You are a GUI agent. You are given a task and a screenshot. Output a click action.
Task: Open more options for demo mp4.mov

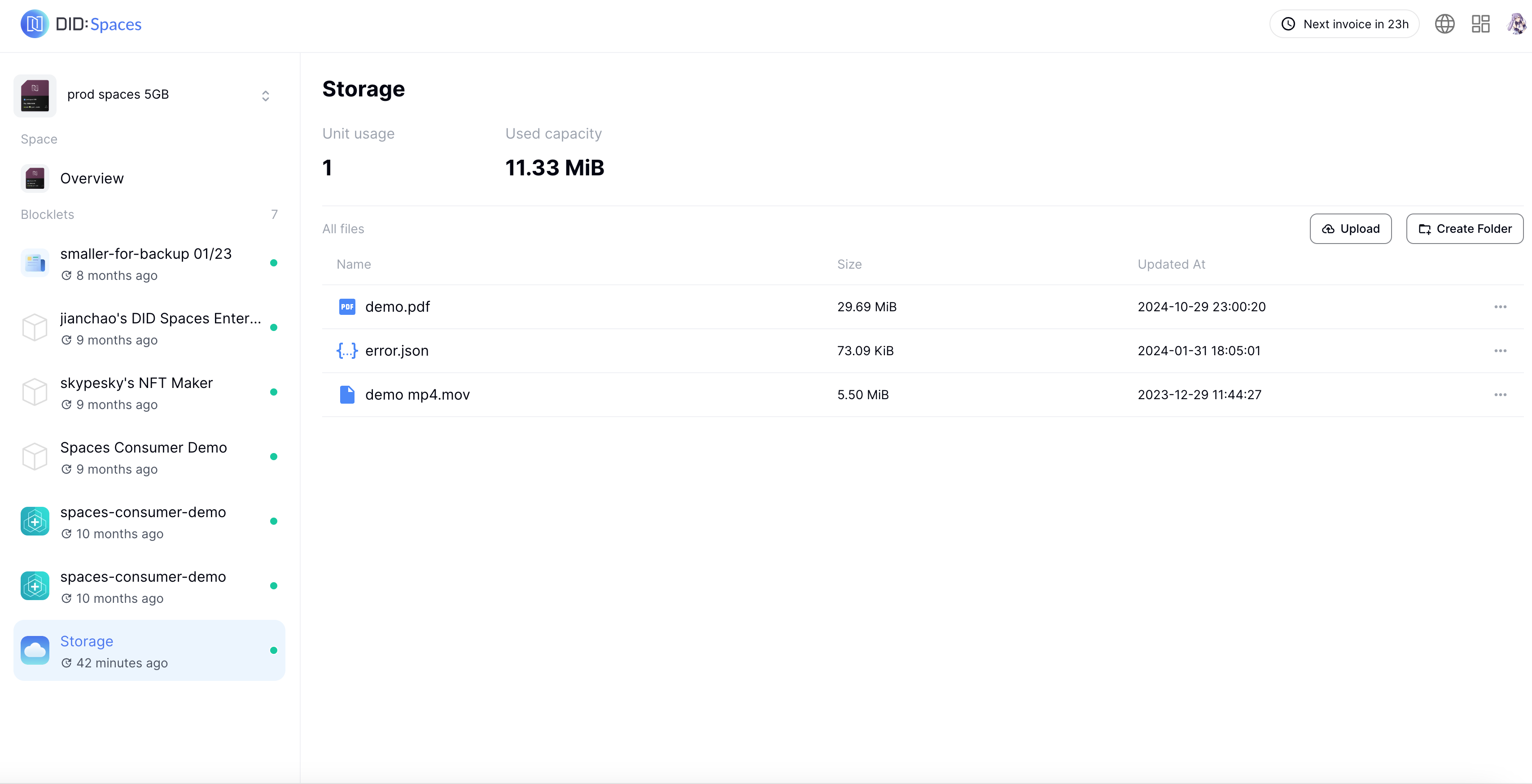pos(1500,395)
